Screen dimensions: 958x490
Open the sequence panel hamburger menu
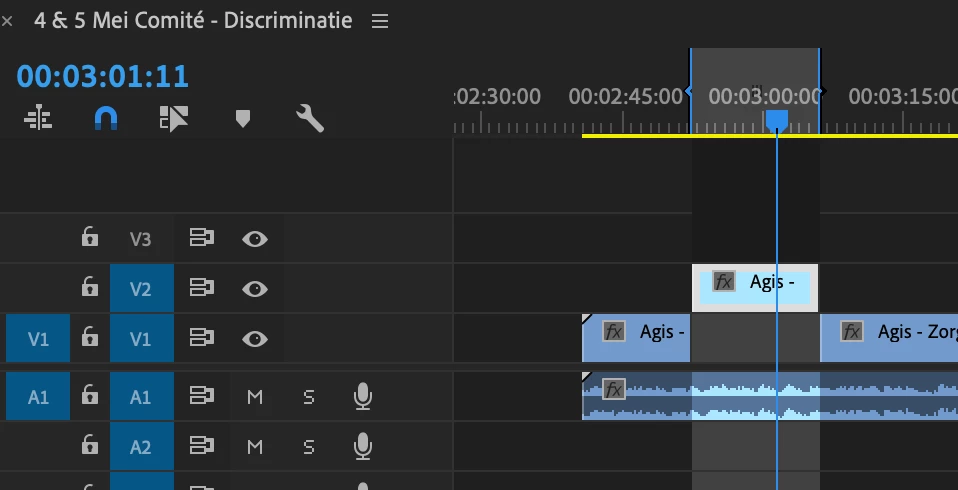pyautogui.click(x=380, y=21)
